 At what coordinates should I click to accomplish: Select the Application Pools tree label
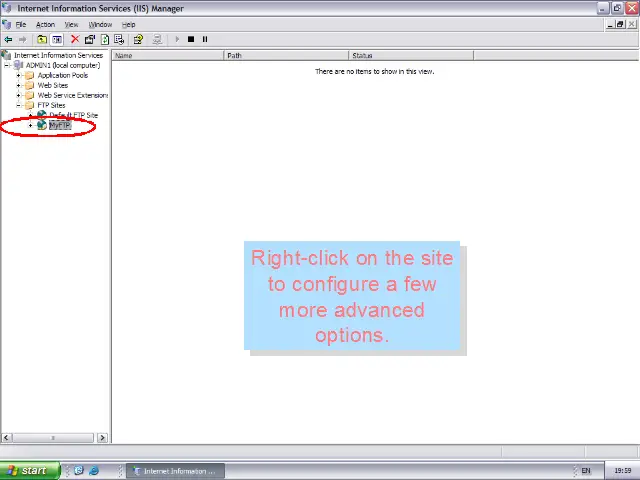click(x=63, y=75)
